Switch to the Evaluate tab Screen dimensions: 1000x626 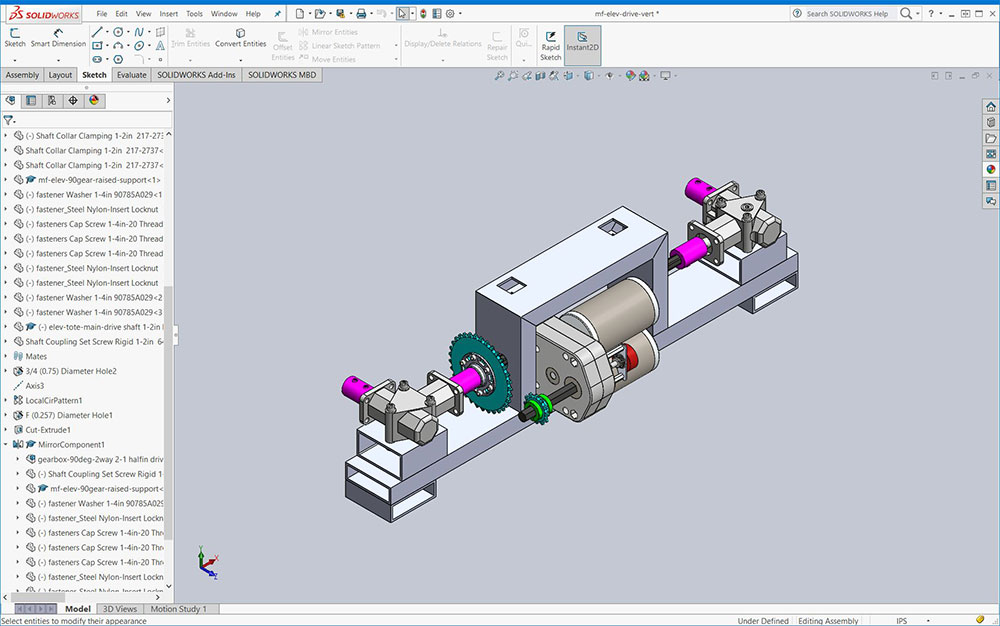[131, 75]
